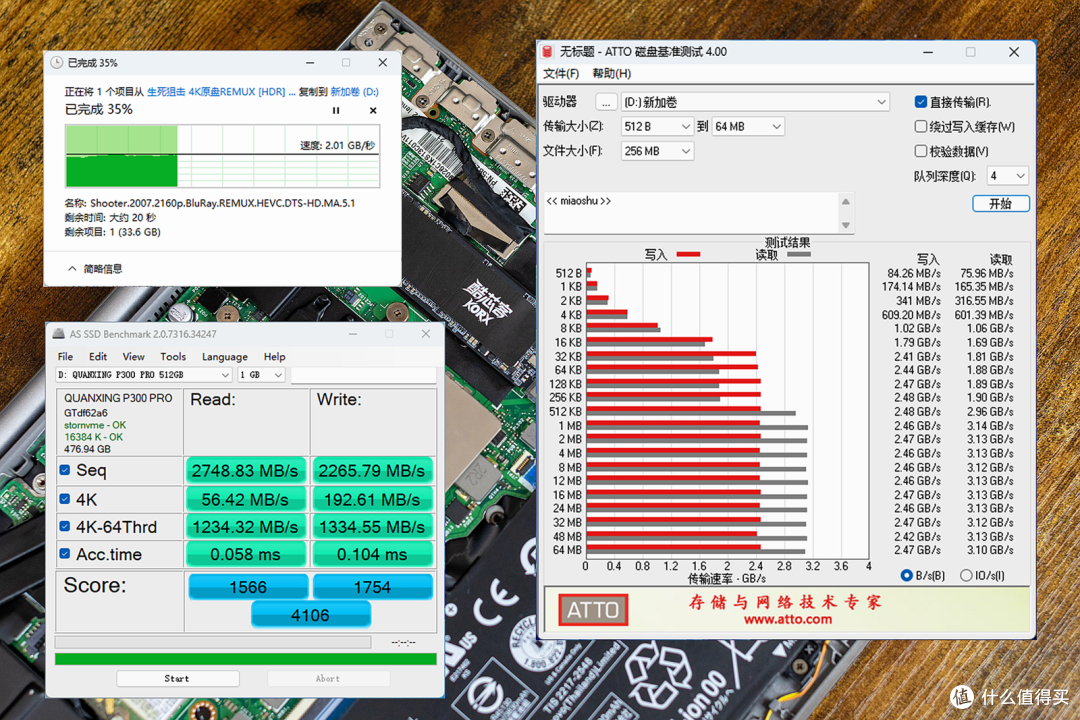Click the drive browse '...' button

point(605,102)
